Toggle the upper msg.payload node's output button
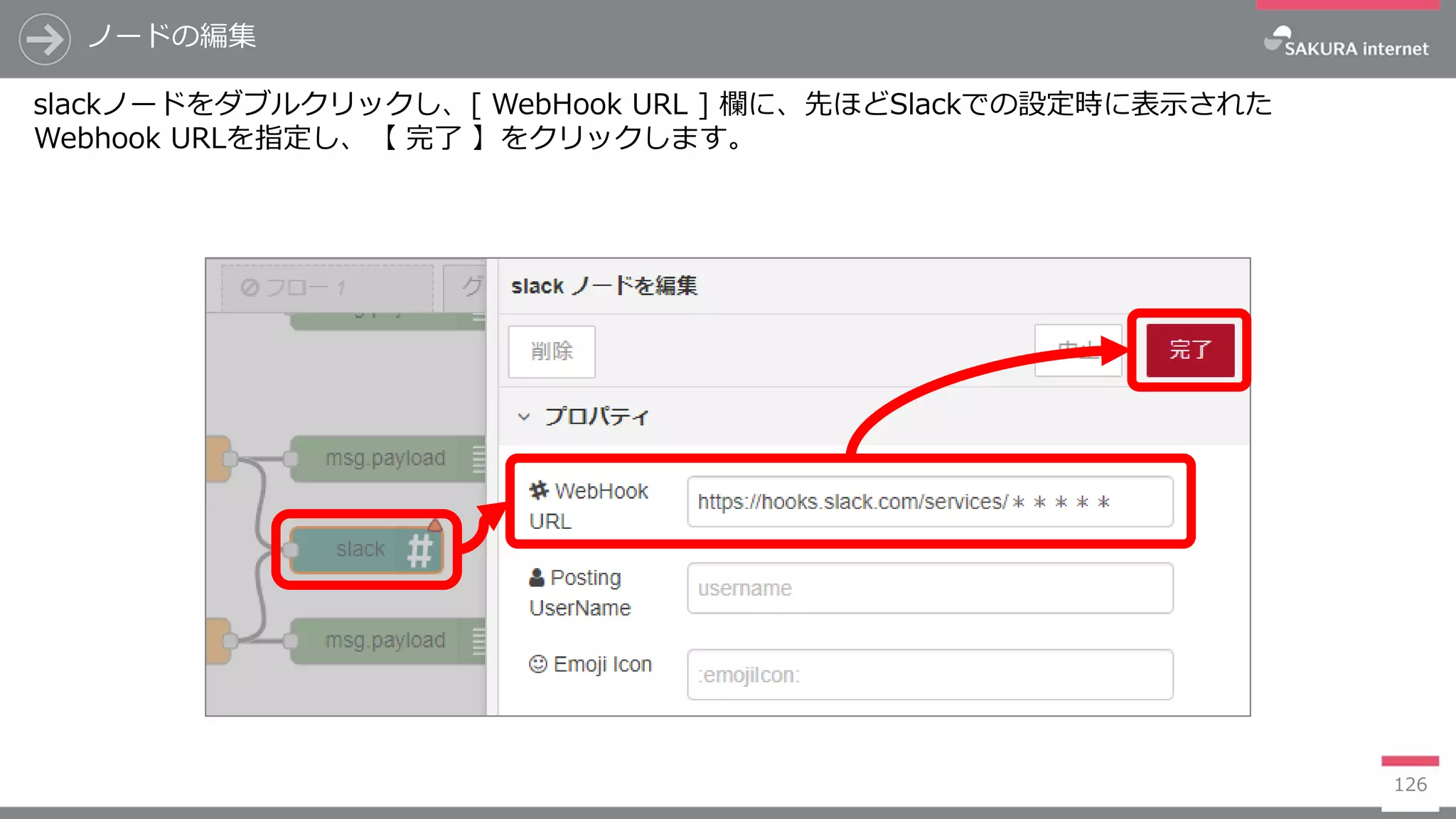Viewport: 1456px width, 819px height. [x=479, y=459]
